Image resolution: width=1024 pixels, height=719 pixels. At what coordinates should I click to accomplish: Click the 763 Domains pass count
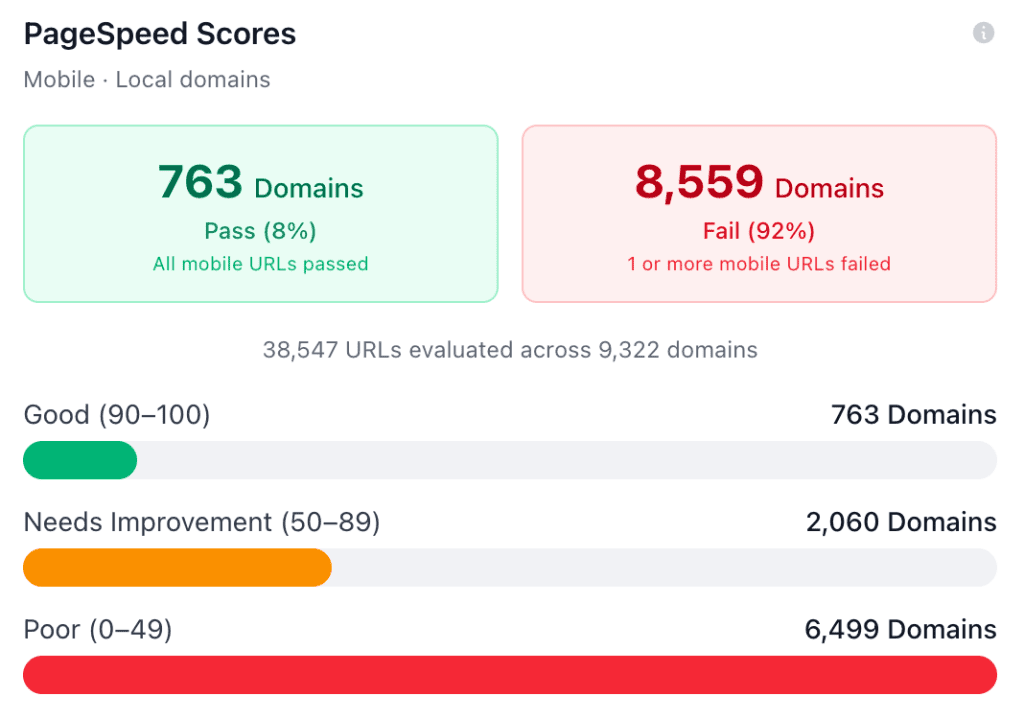coord(260,183)
